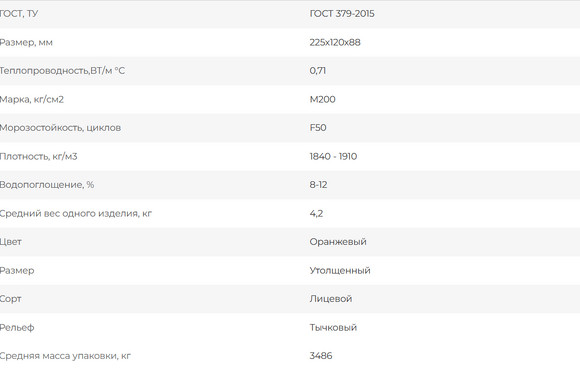Select the М200 grade value
The image size is (580, 370).
tap(323, 99)
